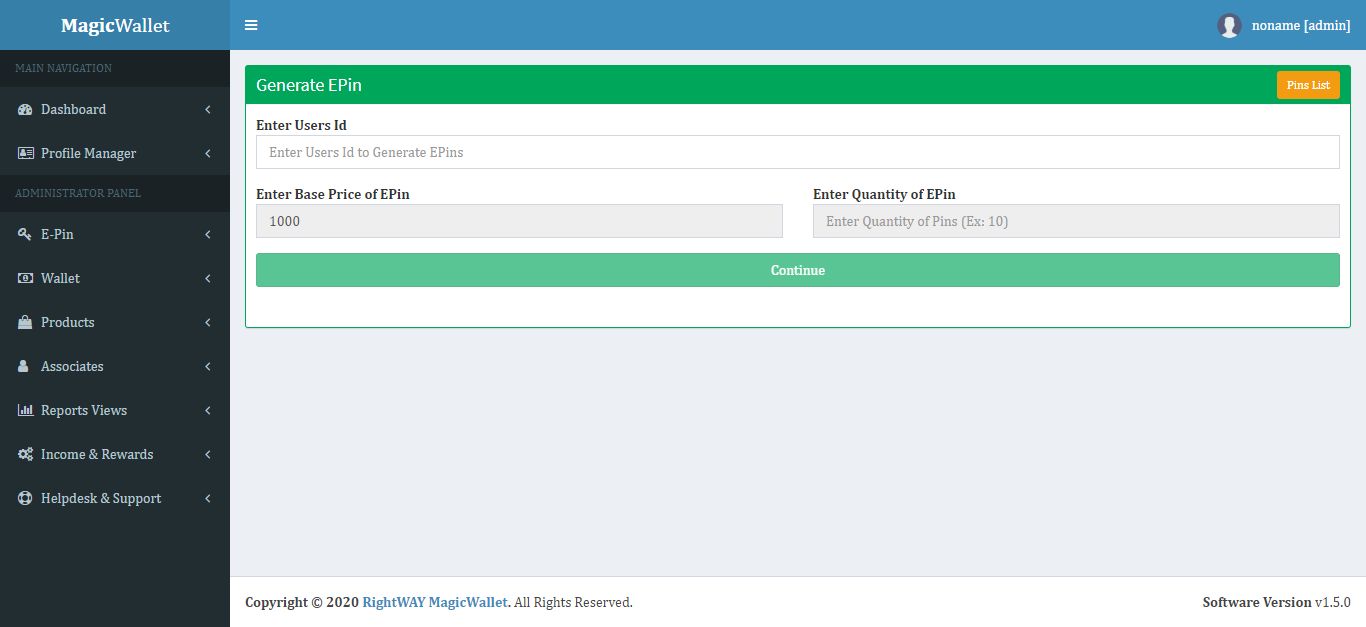Image resolution: width=1366 pixels, height=627 pixels.
Task: Click the Income & Rewards gears icon
Action: (25, 454)
